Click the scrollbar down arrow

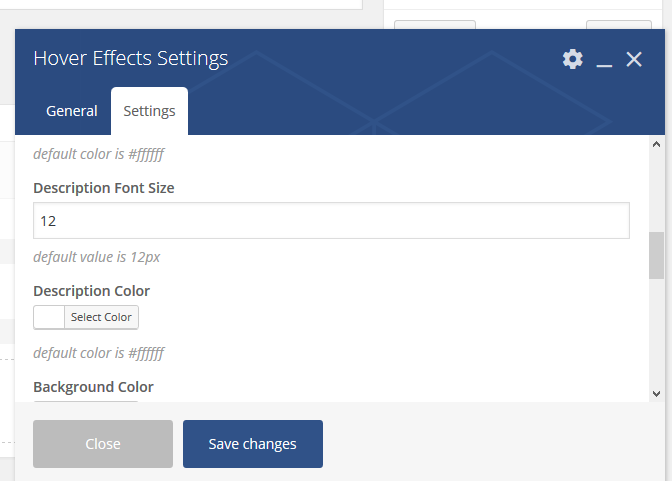pos(656,394)
